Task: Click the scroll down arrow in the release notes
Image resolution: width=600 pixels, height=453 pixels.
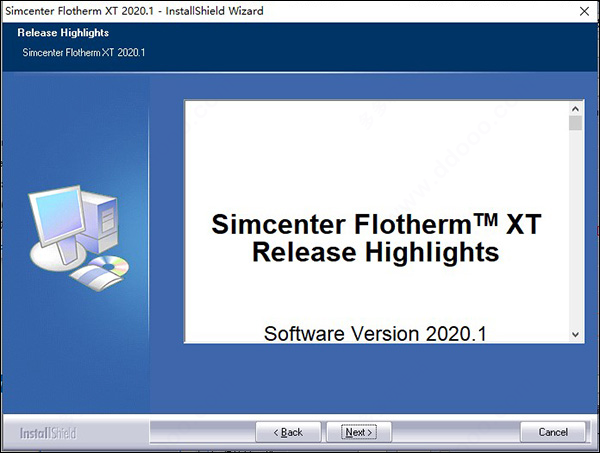Action: point(575,335)
